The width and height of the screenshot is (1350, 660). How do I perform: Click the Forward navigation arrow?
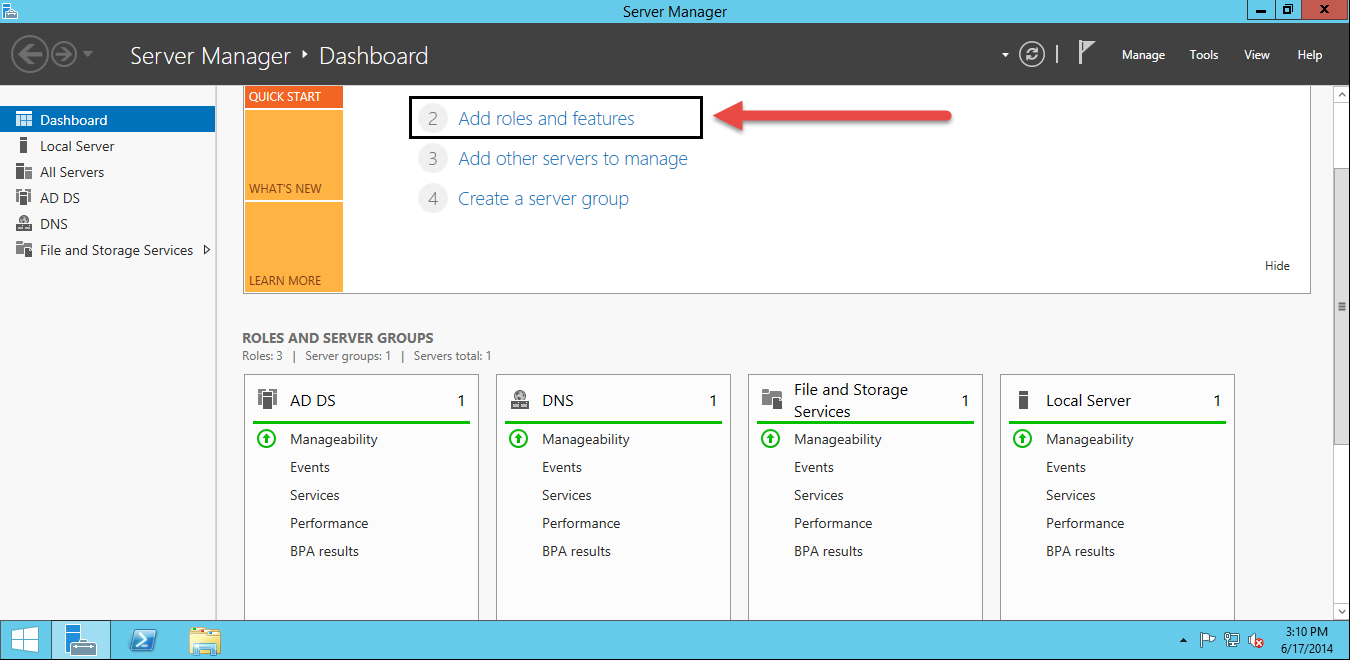click(x=64, y=54)
